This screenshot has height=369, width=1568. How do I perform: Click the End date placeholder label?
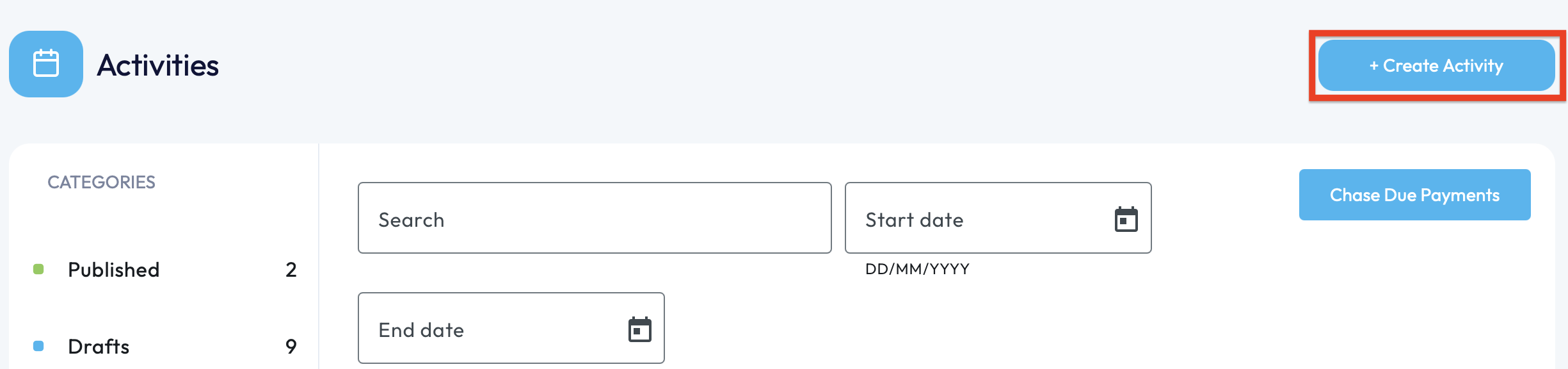point(421,330)
